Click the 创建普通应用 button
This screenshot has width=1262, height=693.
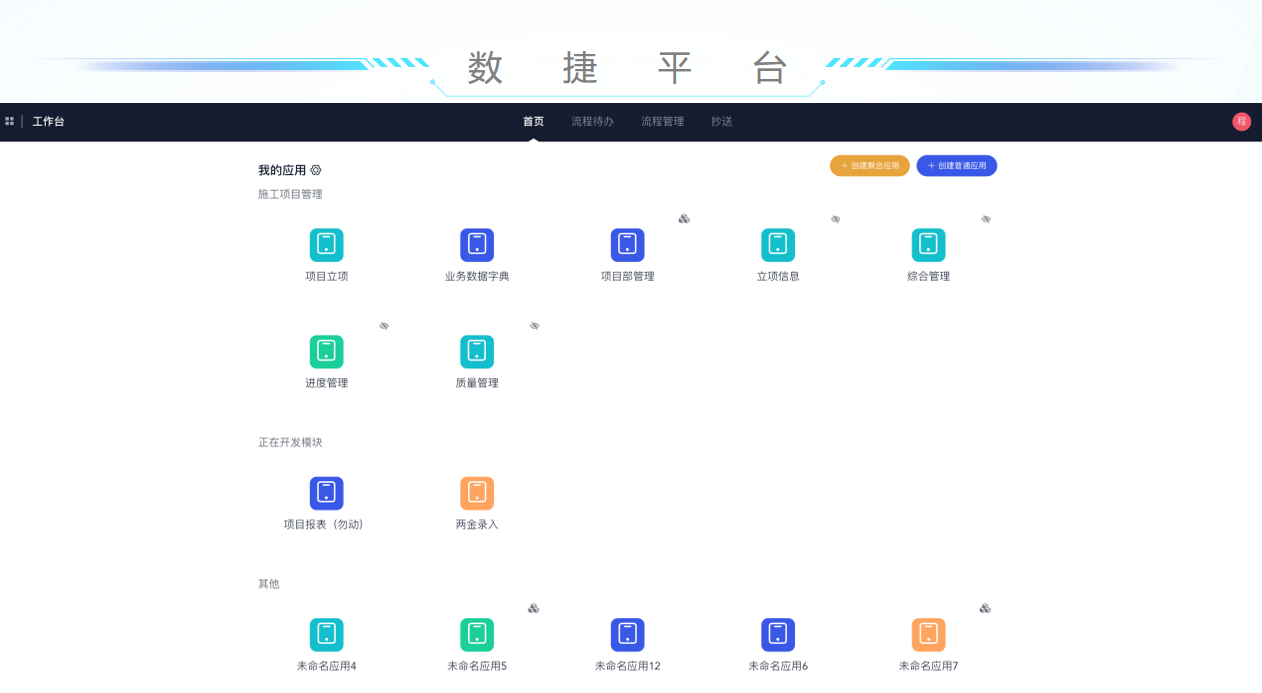[956, 166]
